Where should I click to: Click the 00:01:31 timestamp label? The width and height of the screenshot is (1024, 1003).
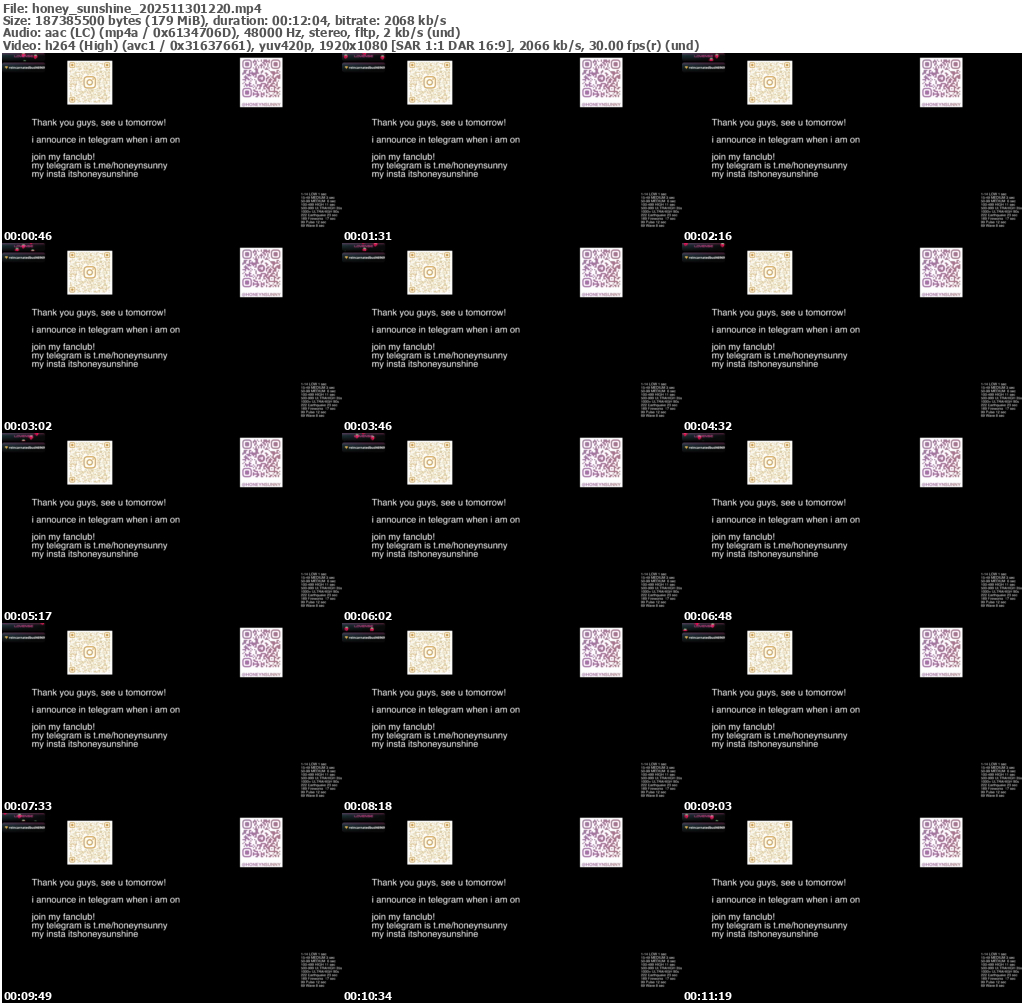pos(368,236)
